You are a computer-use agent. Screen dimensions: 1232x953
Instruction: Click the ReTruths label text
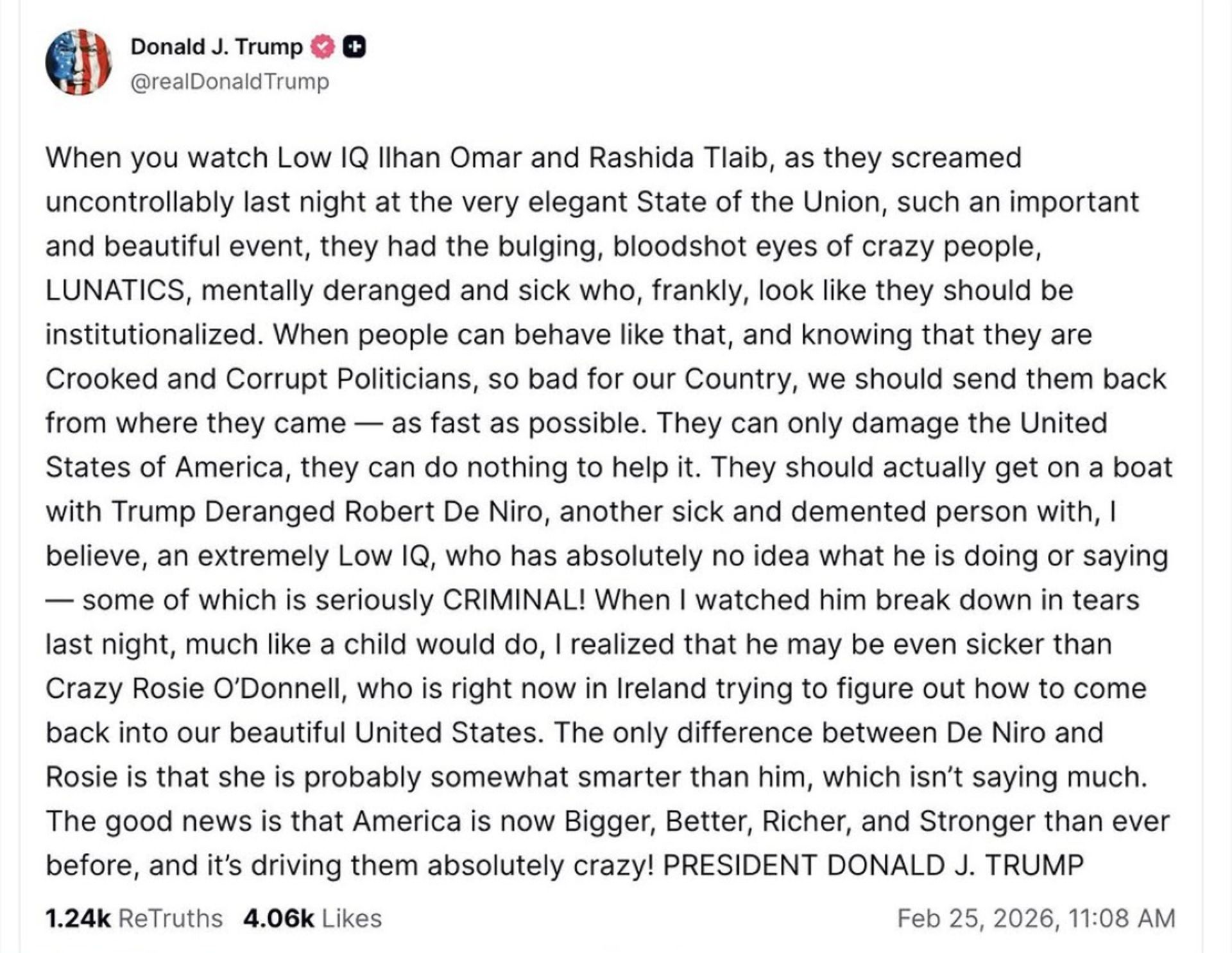tap(171, 918)
